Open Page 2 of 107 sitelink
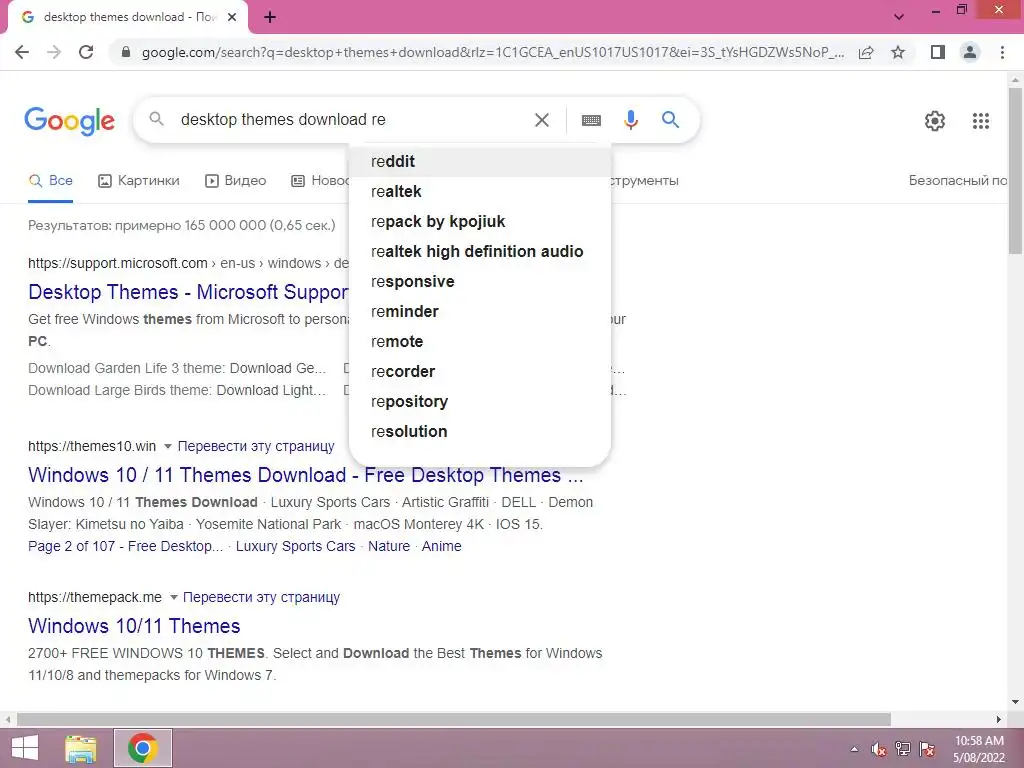The width and height of the screenshot is (1024, 768). click(125, 547)
